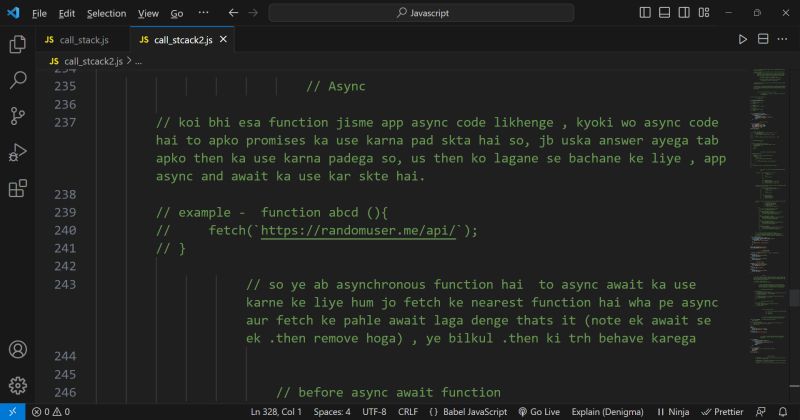Click the Javascript command center search box
This screenshot has width=800, height=420.
click(x=419, y=14)
